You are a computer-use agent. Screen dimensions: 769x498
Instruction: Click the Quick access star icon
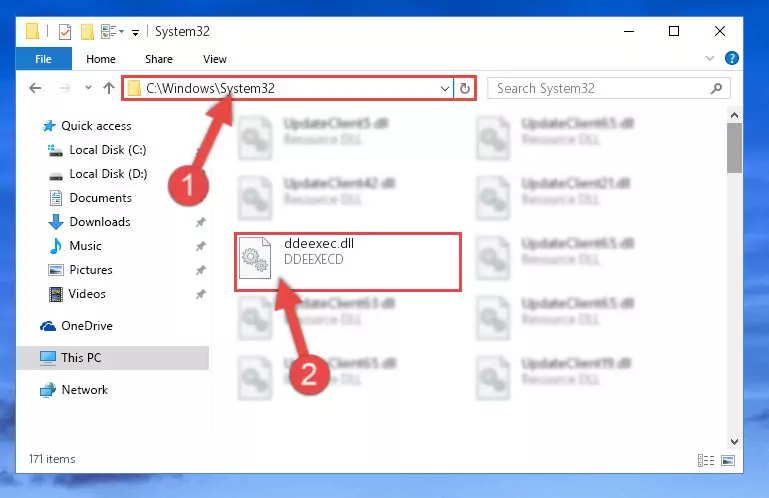[49, 126]
